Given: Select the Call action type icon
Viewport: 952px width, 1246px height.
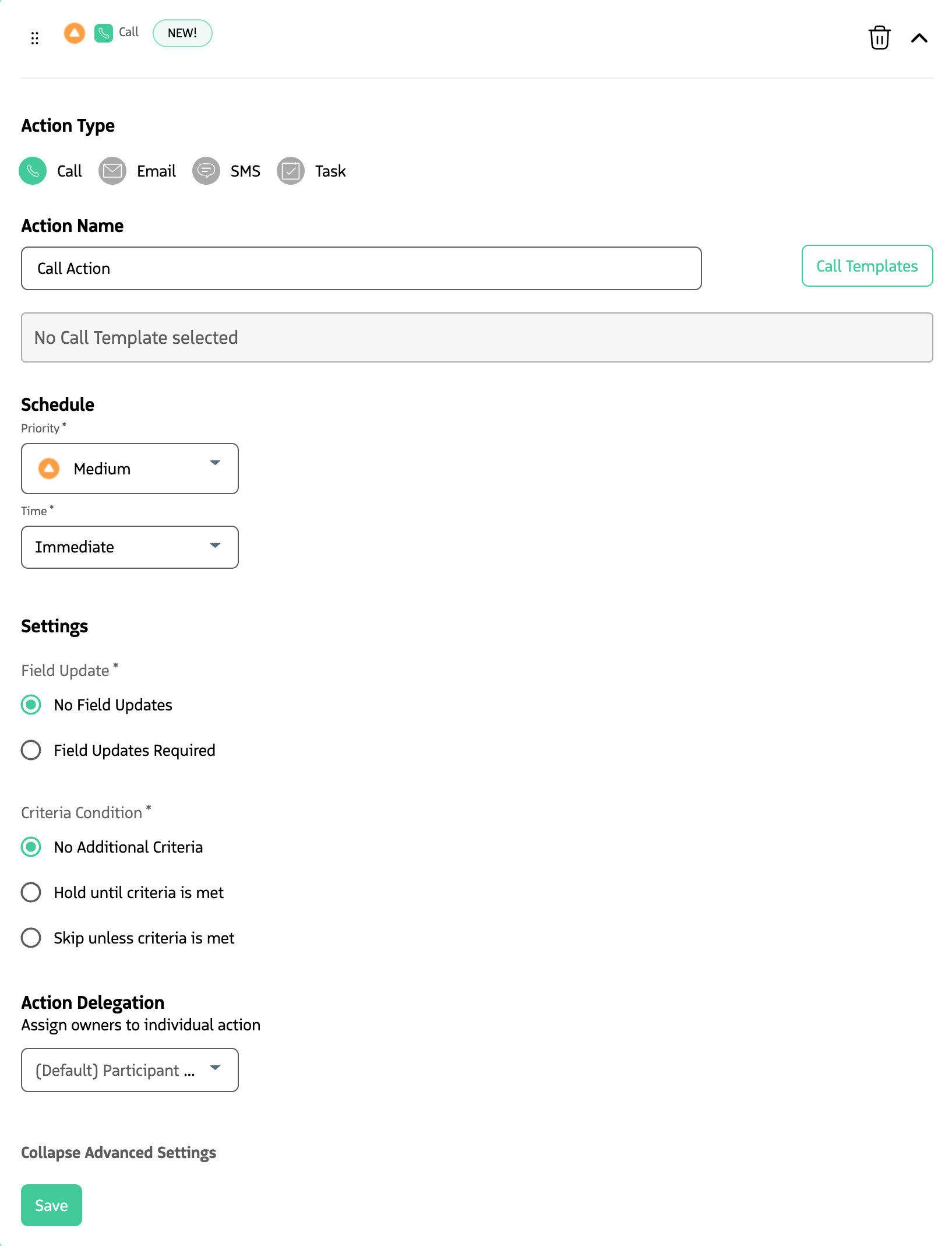Looking at the screenshot, I should [33, 171].
